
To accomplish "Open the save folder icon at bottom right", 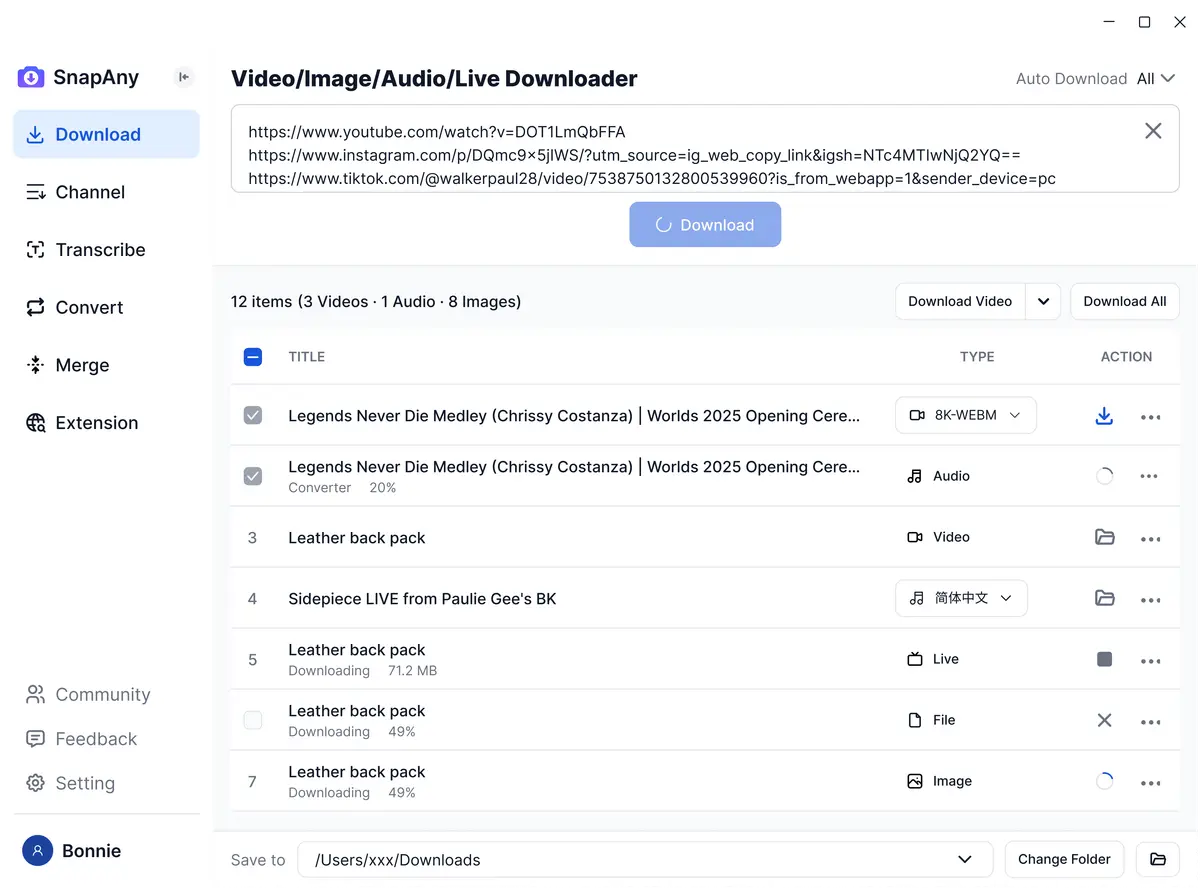I will pyautogui.click(x=1158, y=859).
